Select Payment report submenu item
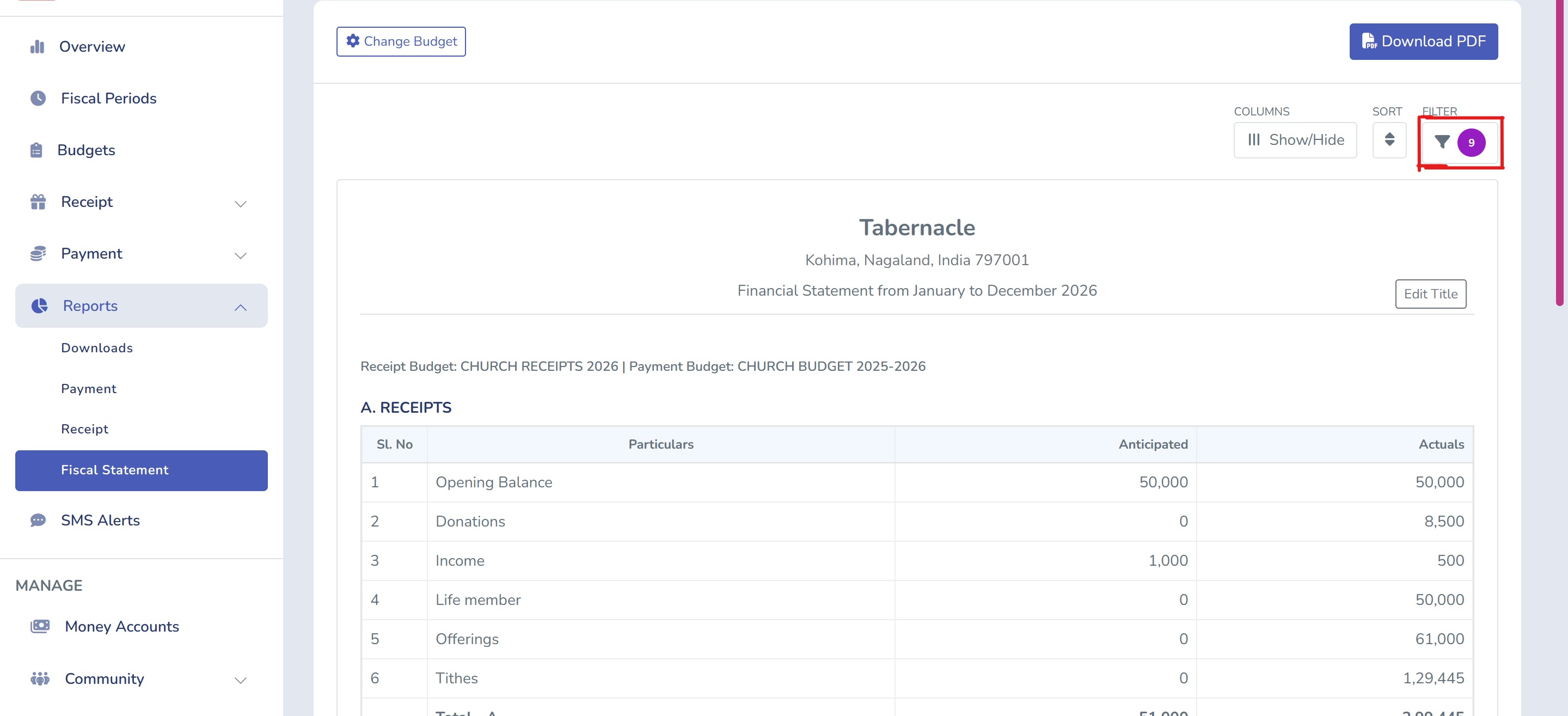 pyautogui.click(x=88, y=388)
